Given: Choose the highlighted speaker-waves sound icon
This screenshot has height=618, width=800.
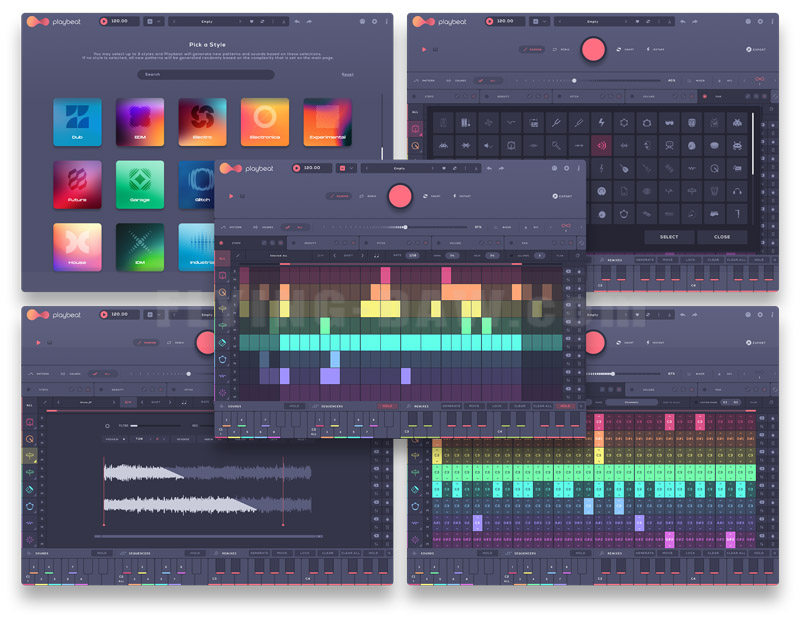Looking at the screenshot, I should [601, 145].
